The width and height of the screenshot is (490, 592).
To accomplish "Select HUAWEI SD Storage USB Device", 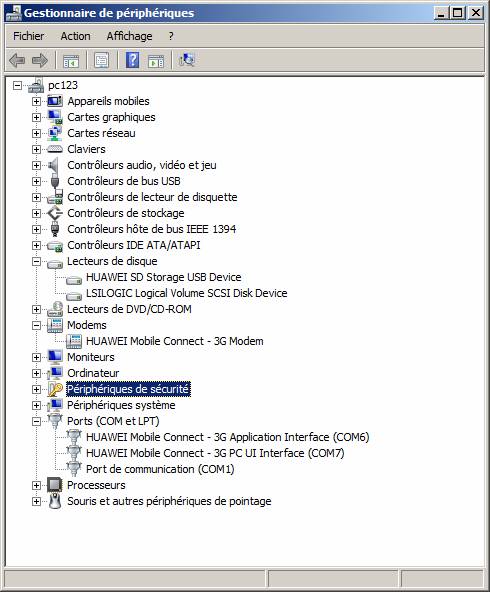I will (x=163, y=277).
